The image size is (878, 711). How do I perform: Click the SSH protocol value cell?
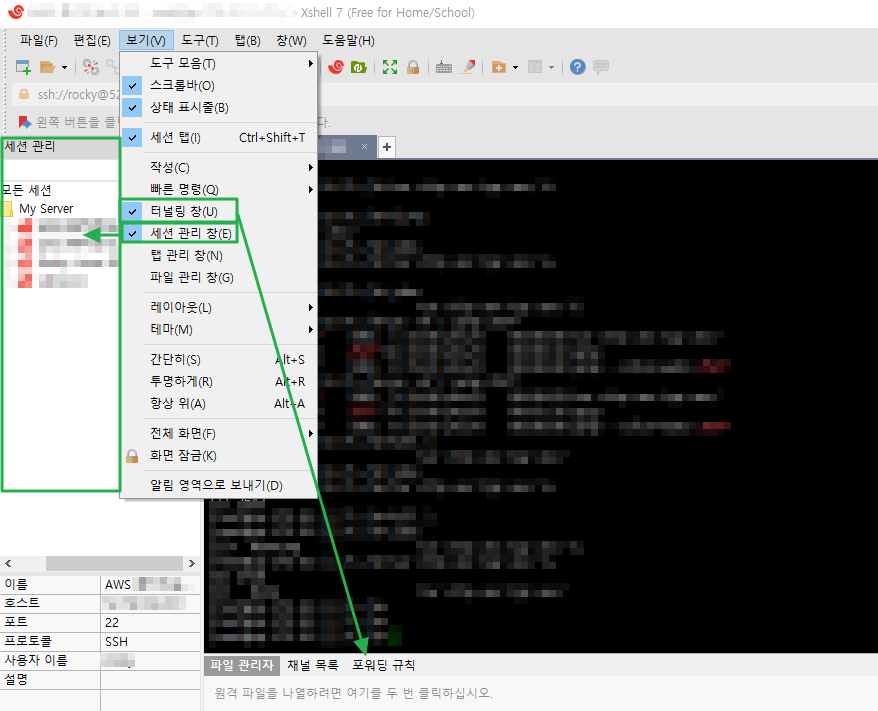coord(151,642)
